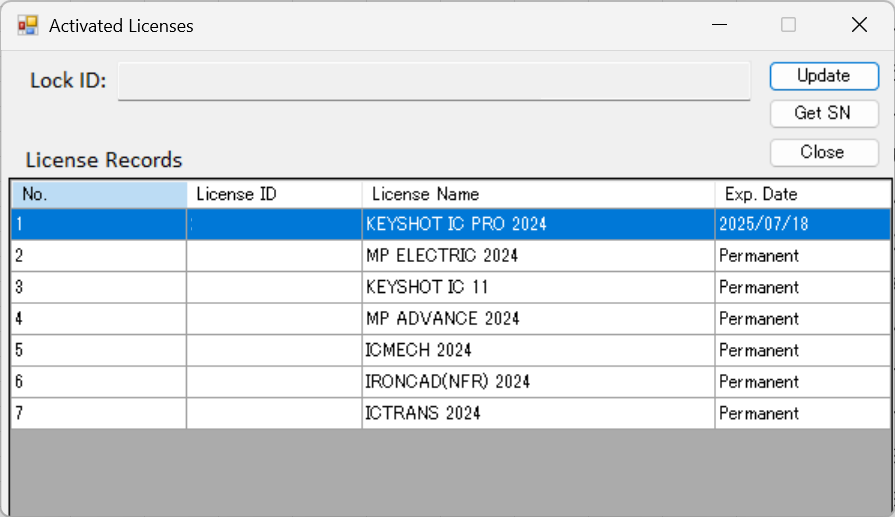Click the 2025/07/18 expiration date cell
Viewport: 895px width, 517px height.
point(763,224)
